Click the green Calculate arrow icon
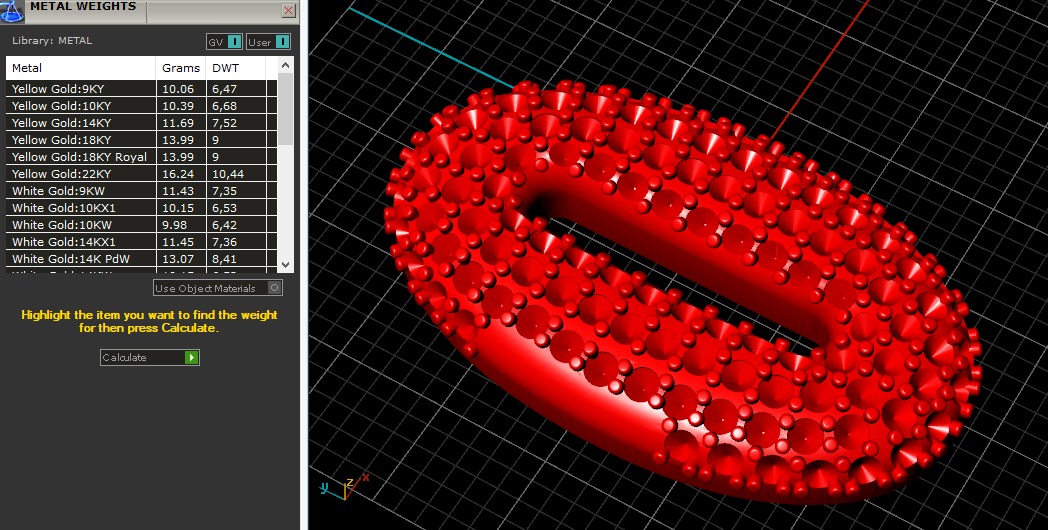1048x530 pixels. coord(191,358)
